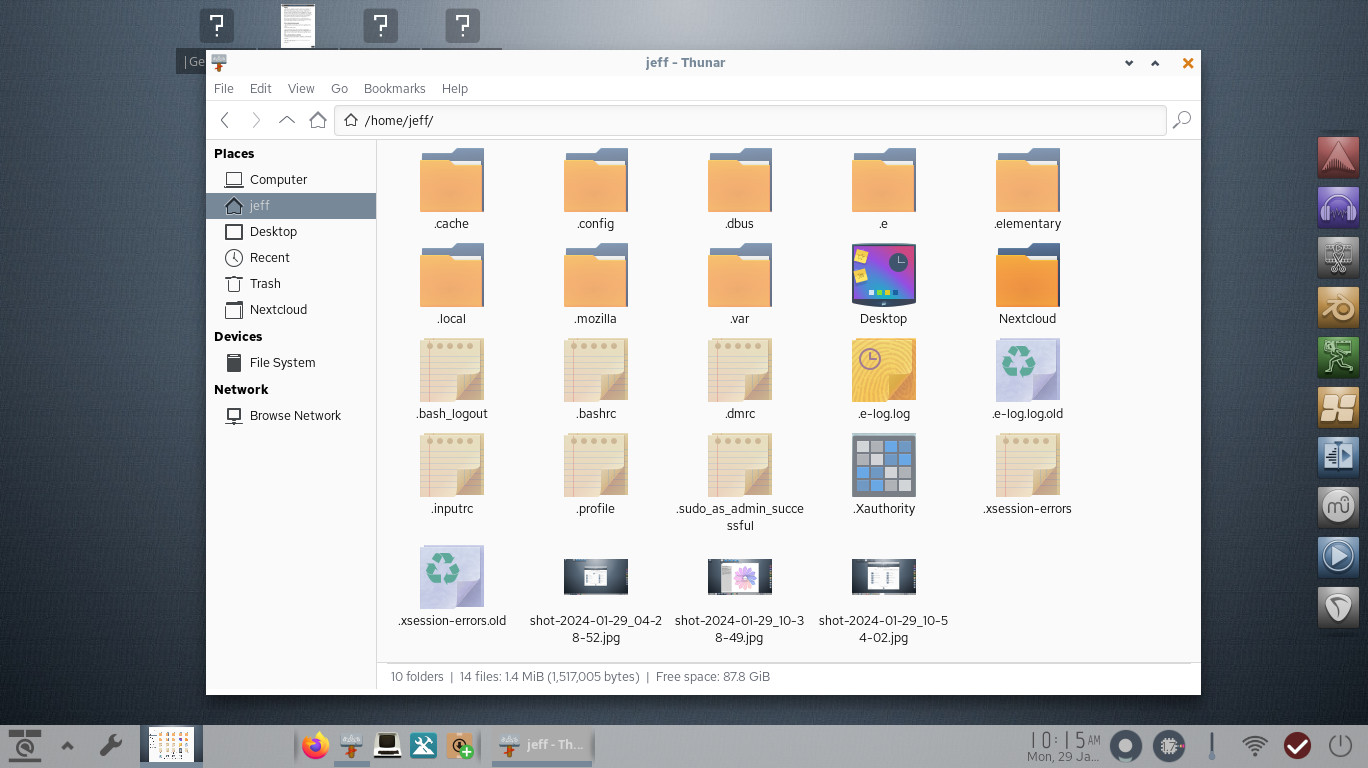Screen dimensions: 1368x768
Task: Click the home folder toolbar icon
Action: click(x=318, y=120)
